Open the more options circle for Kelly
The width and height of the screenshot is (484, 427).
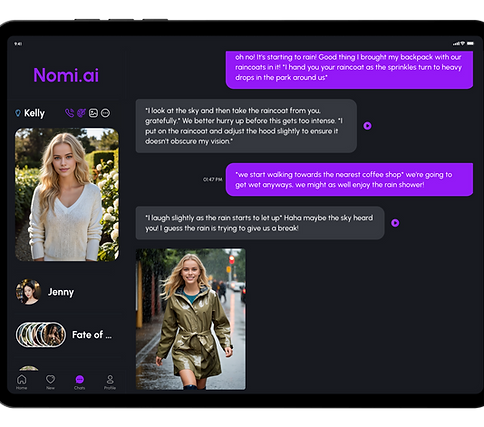[105, 113]
